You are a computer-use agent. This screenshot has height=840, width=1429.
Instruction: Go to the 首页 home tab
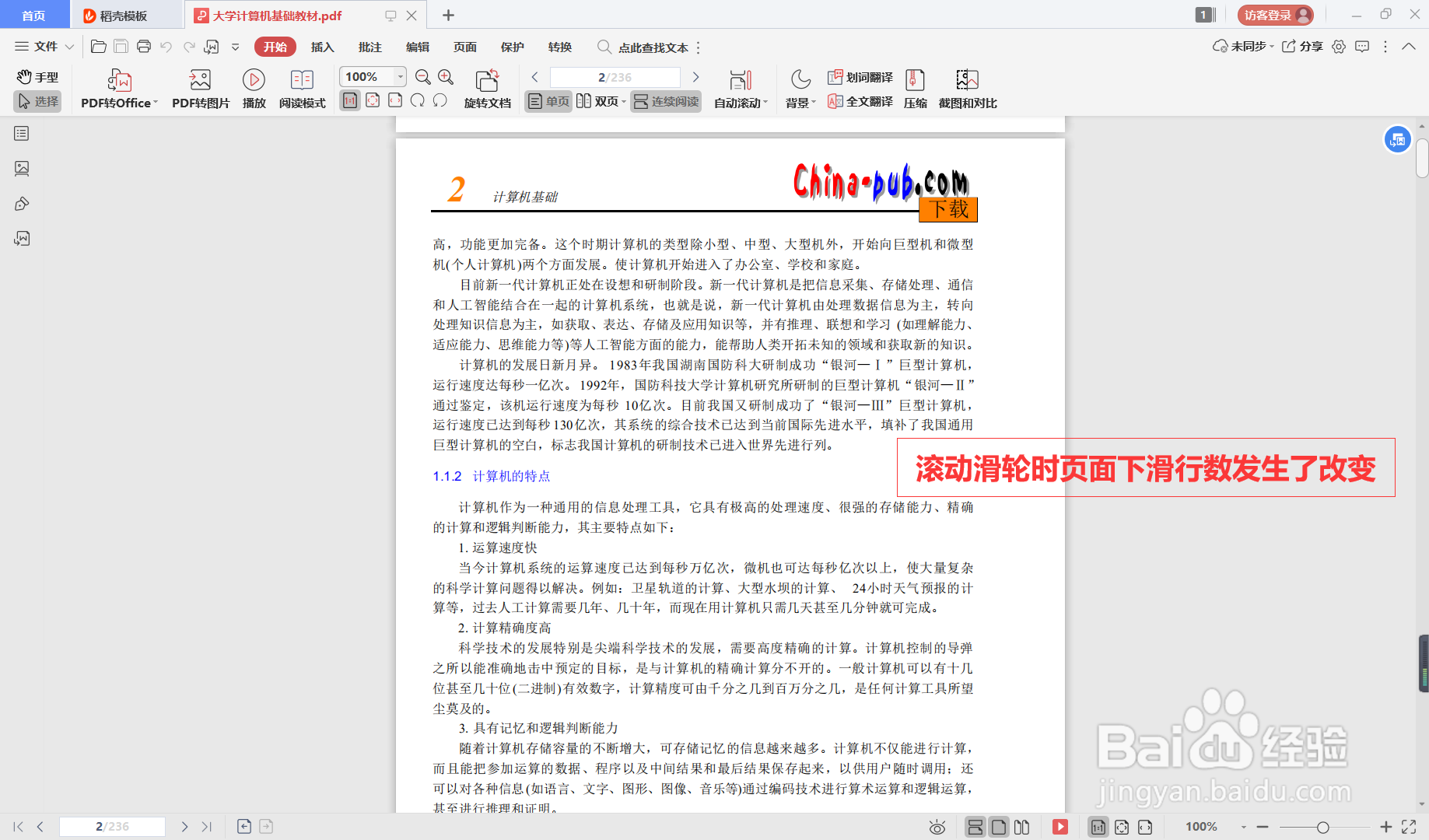tap(33, 16)
